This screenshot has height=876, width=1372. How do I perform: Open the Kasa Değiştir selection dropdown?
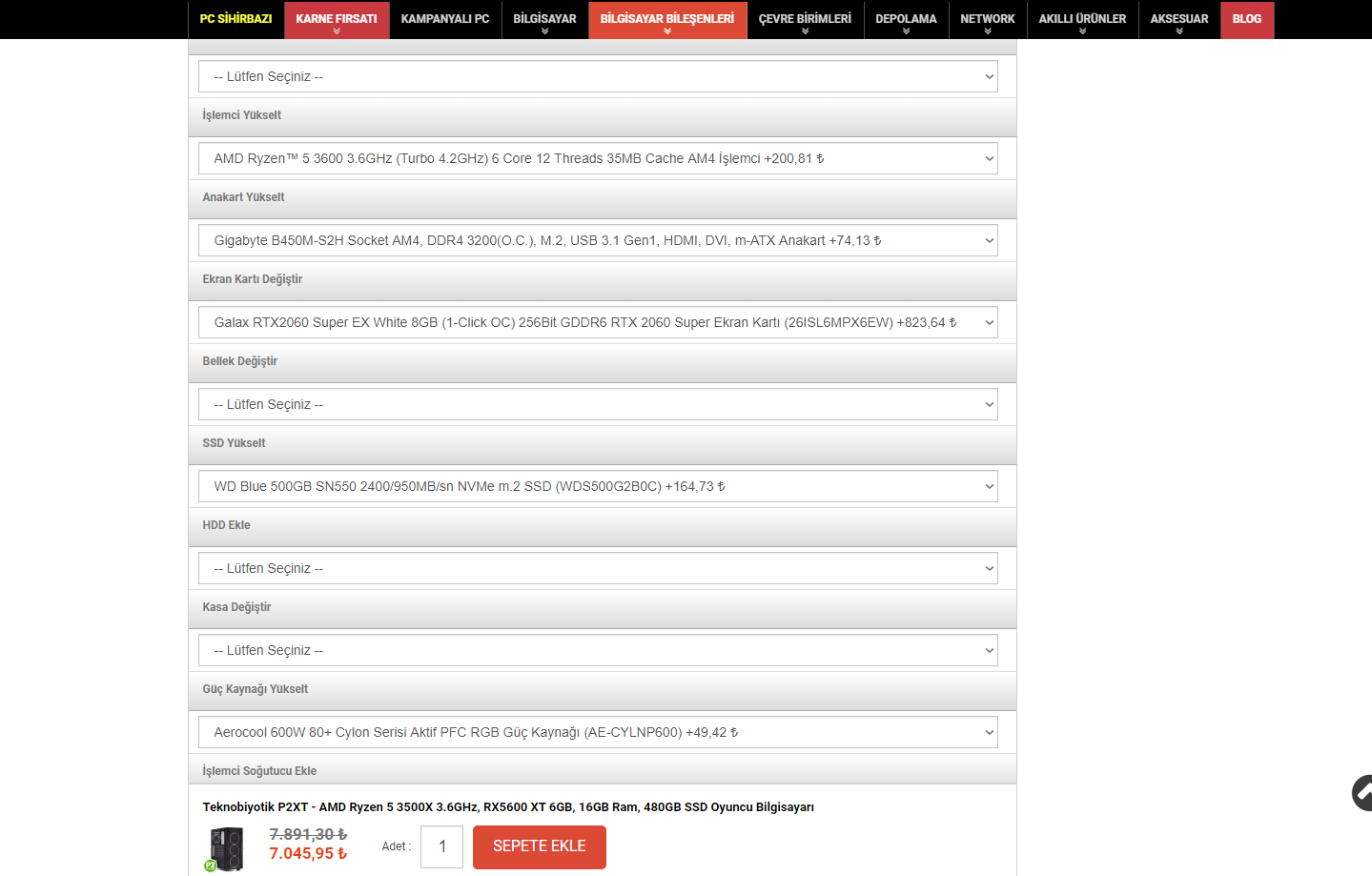pos(598,650)
